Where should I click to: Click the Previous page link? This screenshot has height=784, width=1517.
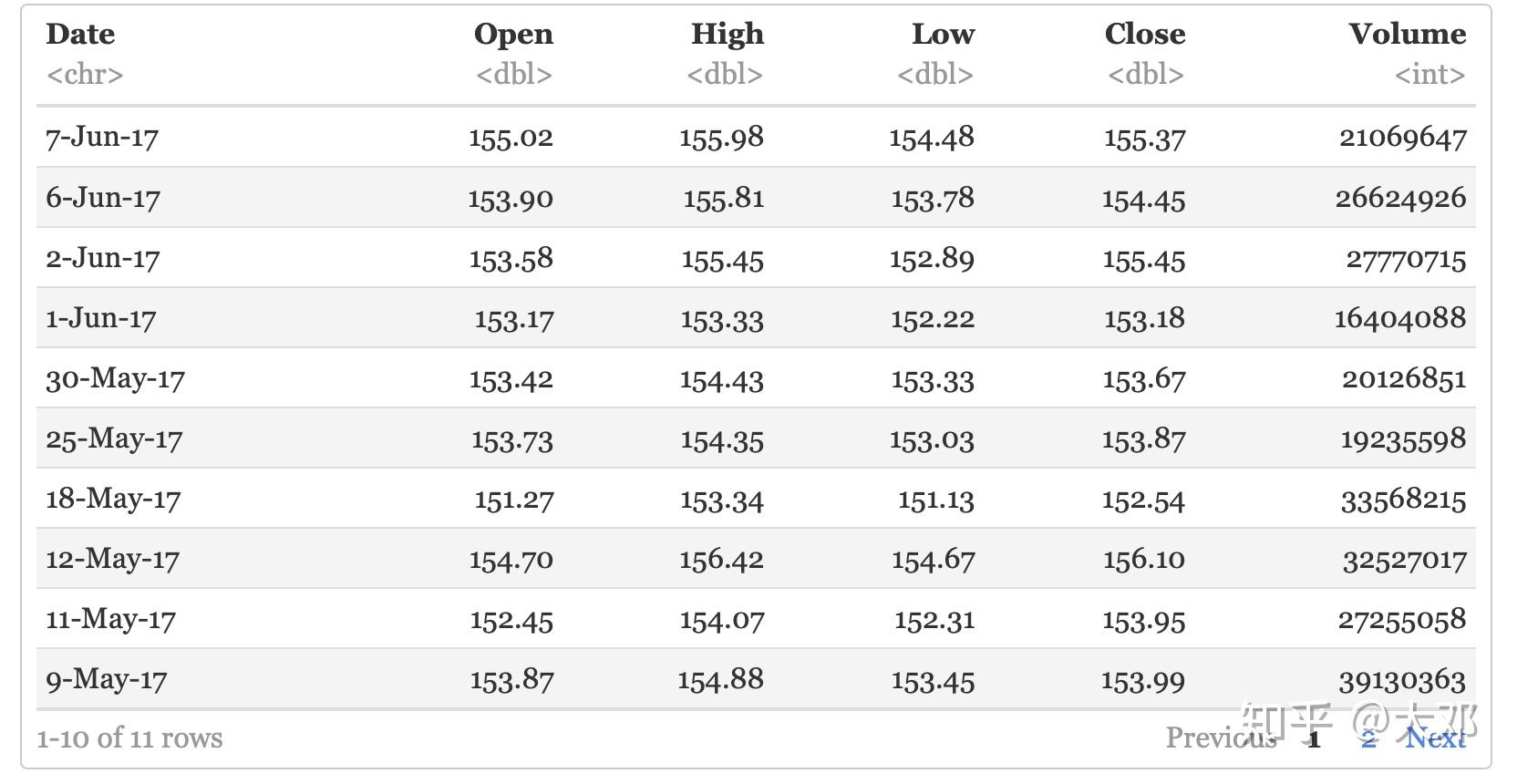tap(1220, 738)
